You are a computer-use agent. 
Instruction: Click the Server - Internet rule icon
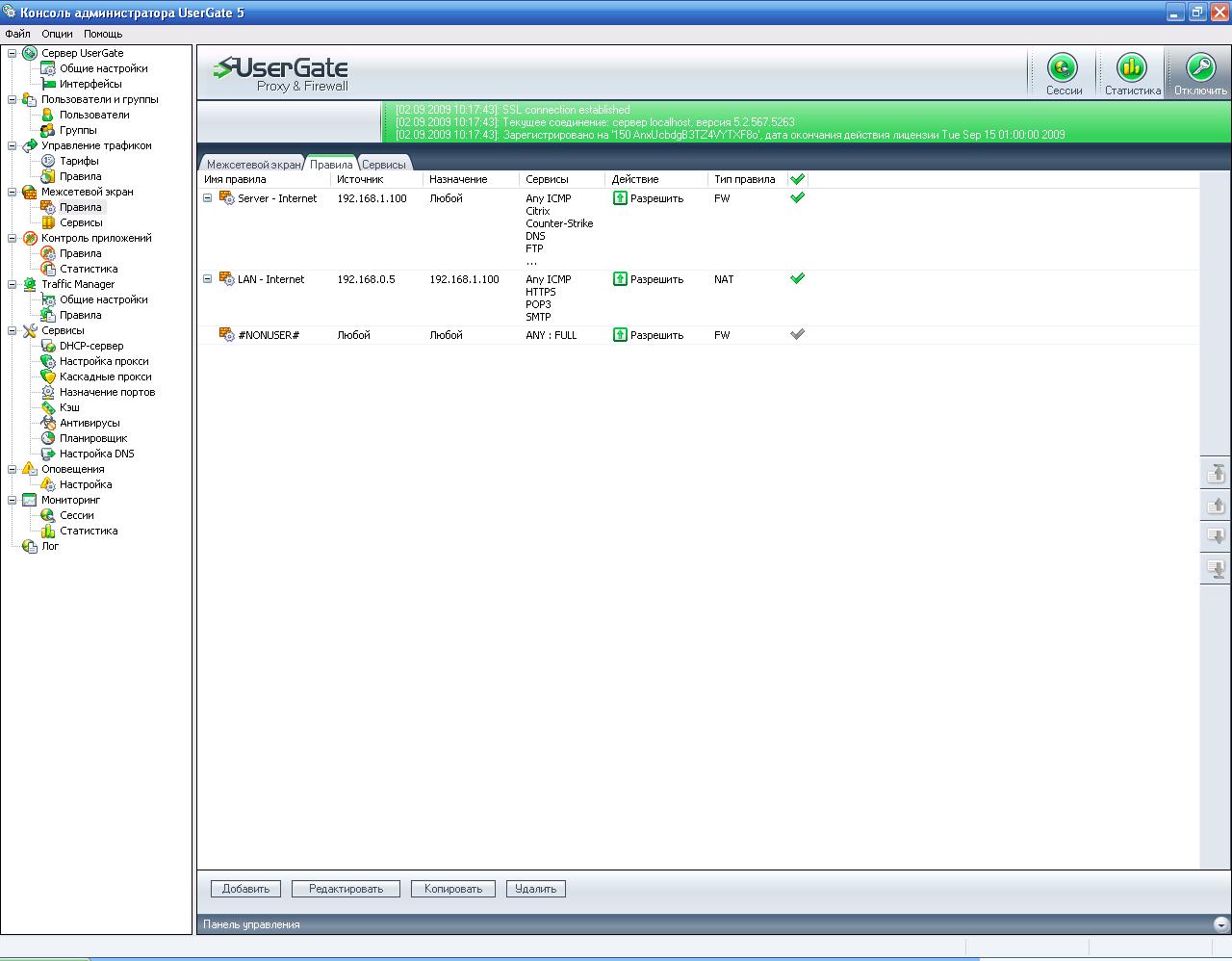(x=227, y=198)
